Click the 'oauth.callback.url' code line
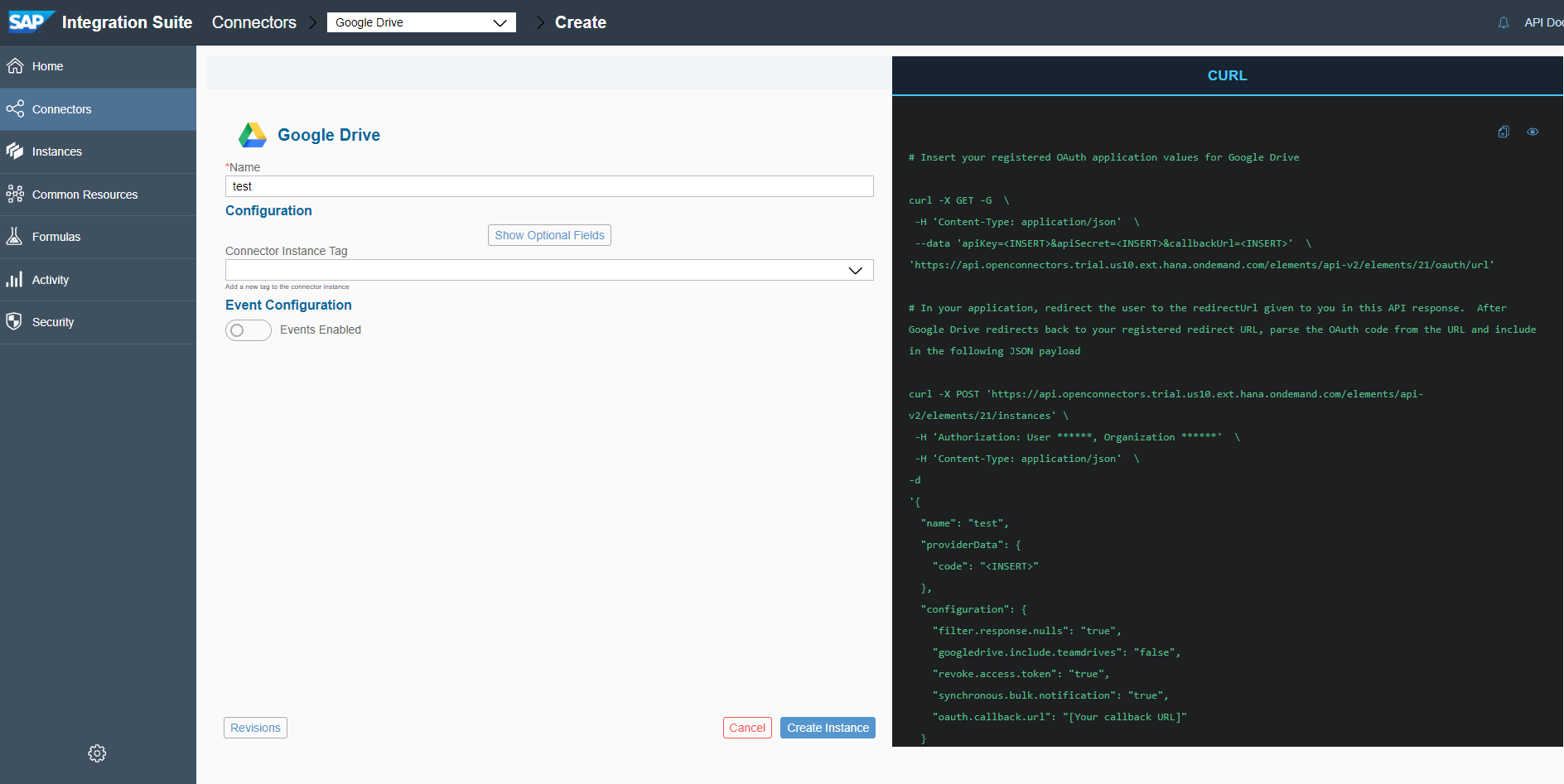The image size is (1564, 784). (1060, 717)
